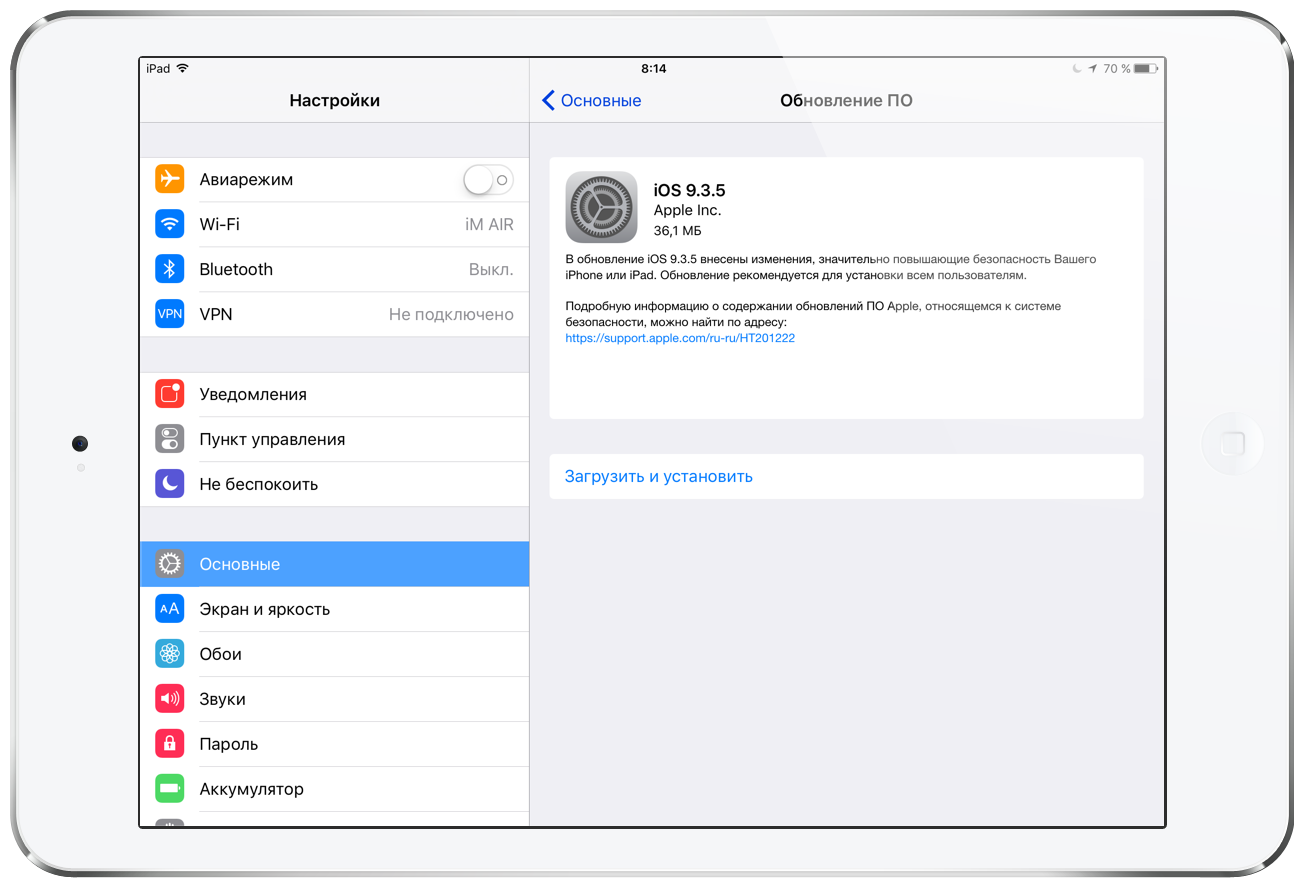Tap the location arrow in status bar
Image resolution: width=1304 pixels, height=892 pixels.
[1093, 69]
